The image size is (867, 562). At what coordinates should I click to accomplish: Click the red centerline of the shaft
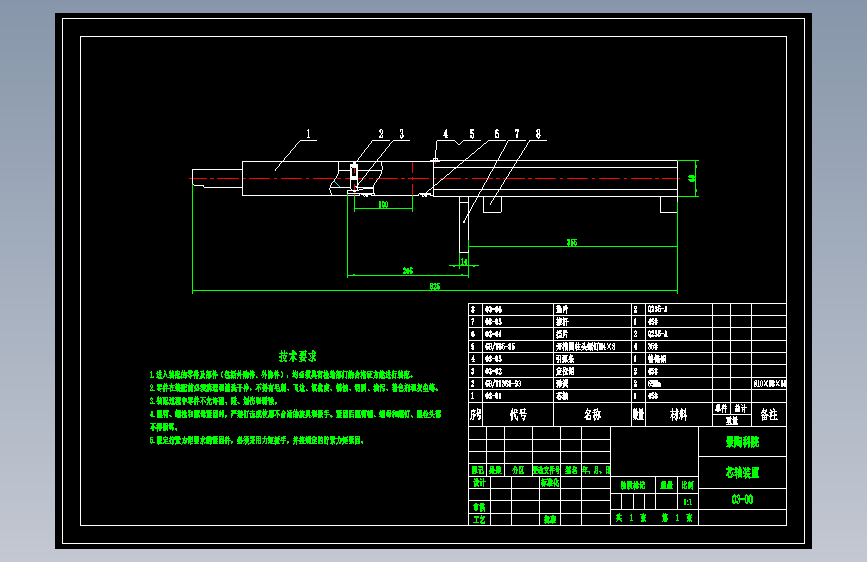(435, 178)
